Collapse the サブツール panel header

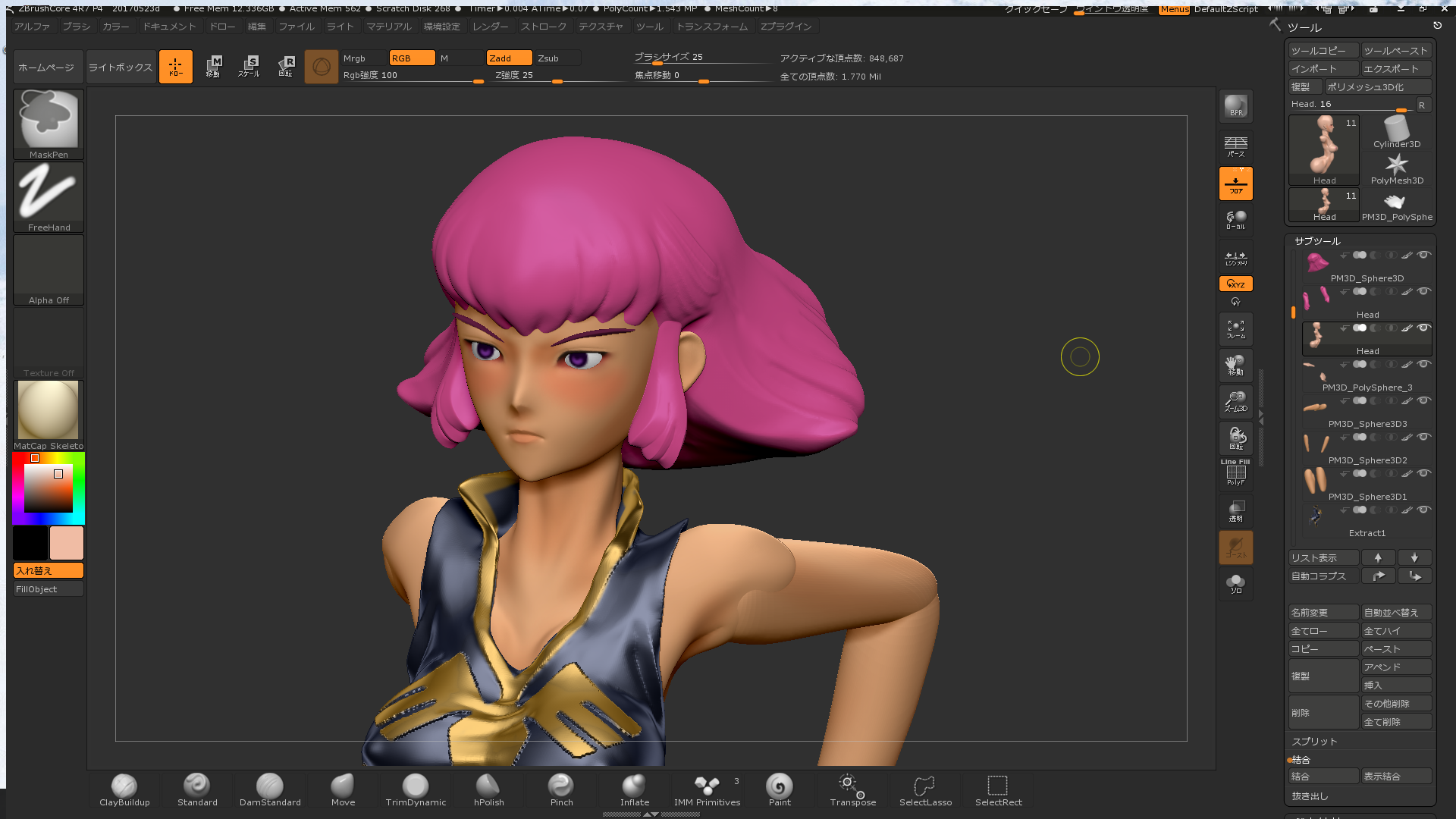click(x=1317, y=241)
